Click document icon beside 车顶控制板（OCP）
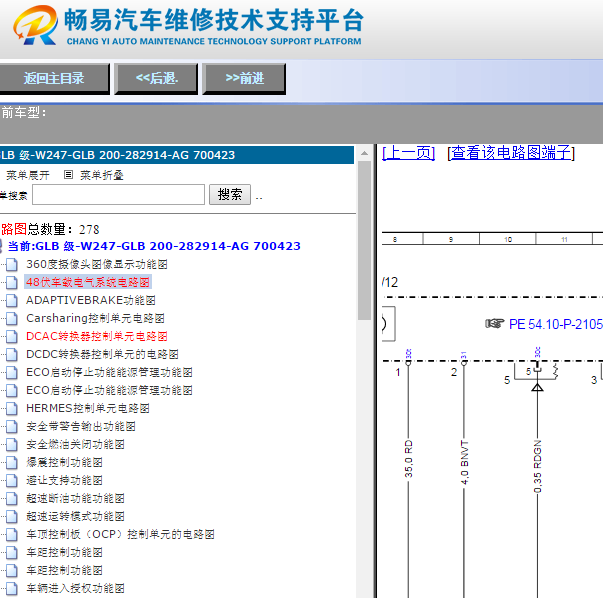Screen dimensions: 603x598 12,535
